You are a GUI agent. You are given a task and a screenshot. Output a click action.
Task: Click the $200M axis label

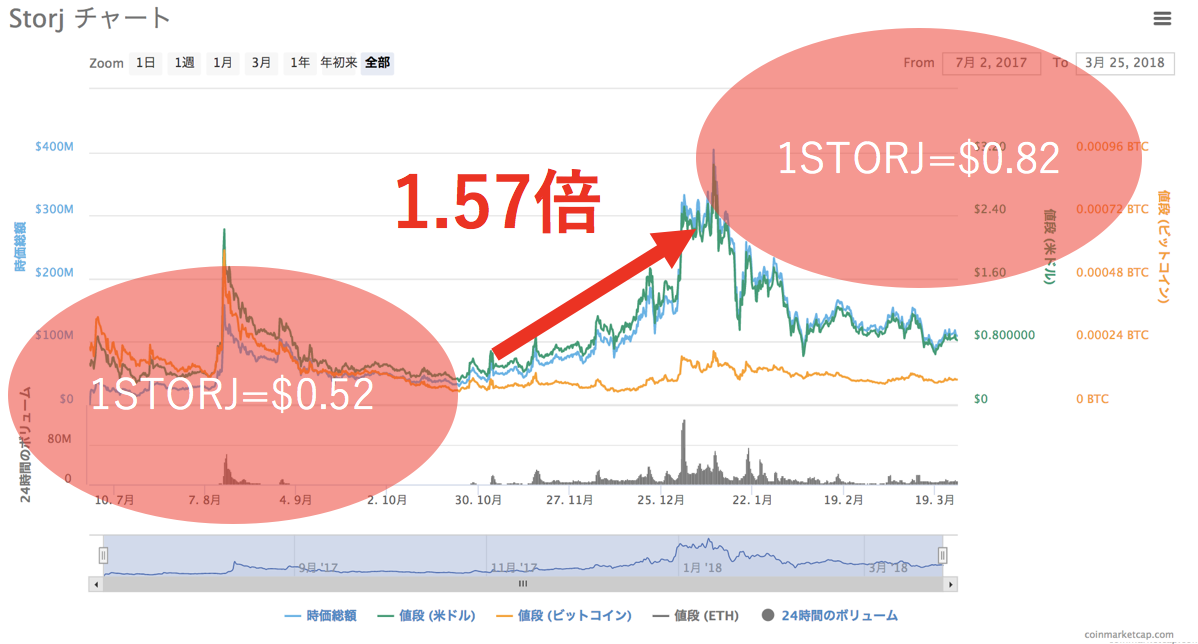tap(54, 273)
